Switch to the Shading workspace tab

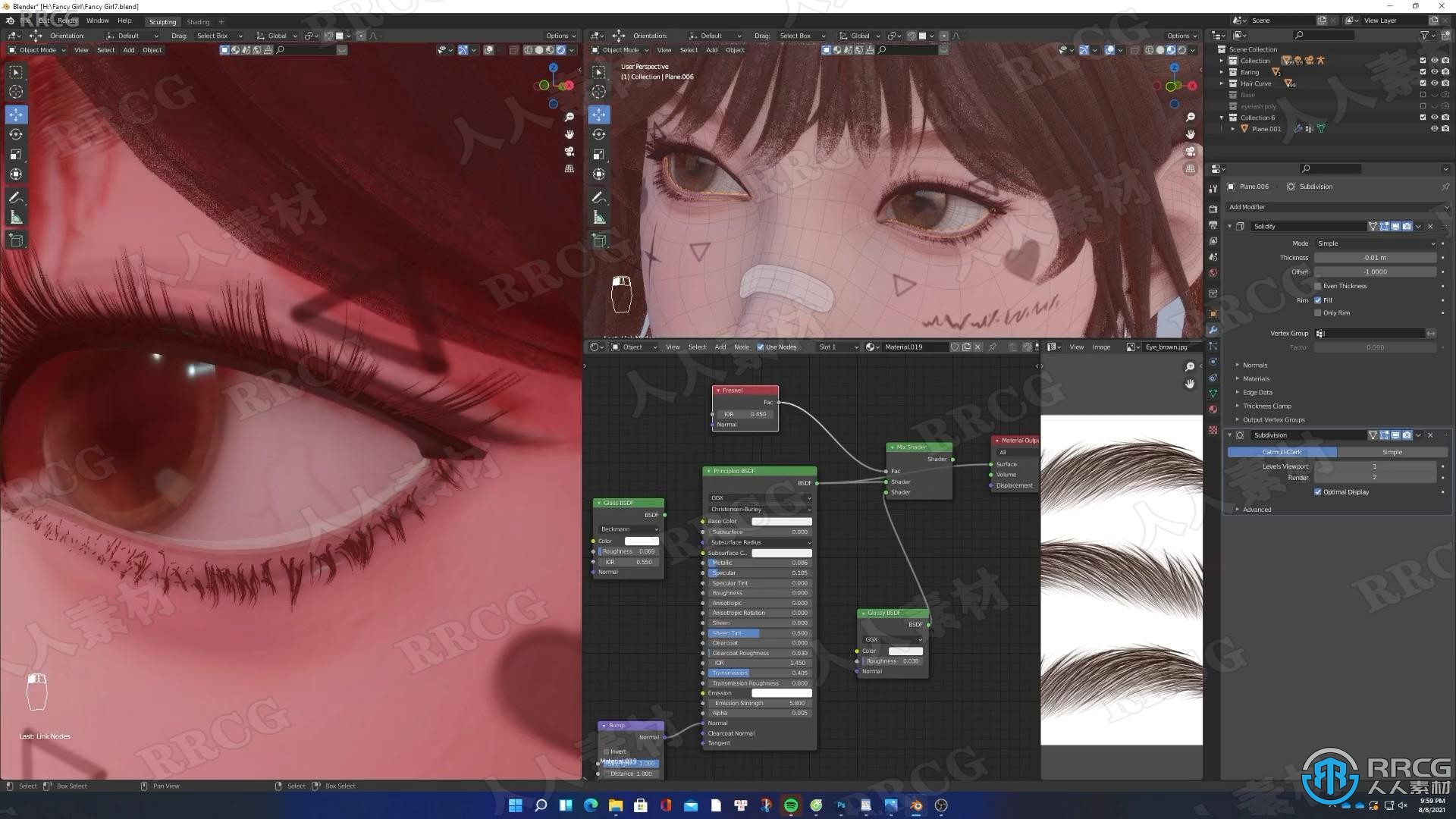(198, 22)
